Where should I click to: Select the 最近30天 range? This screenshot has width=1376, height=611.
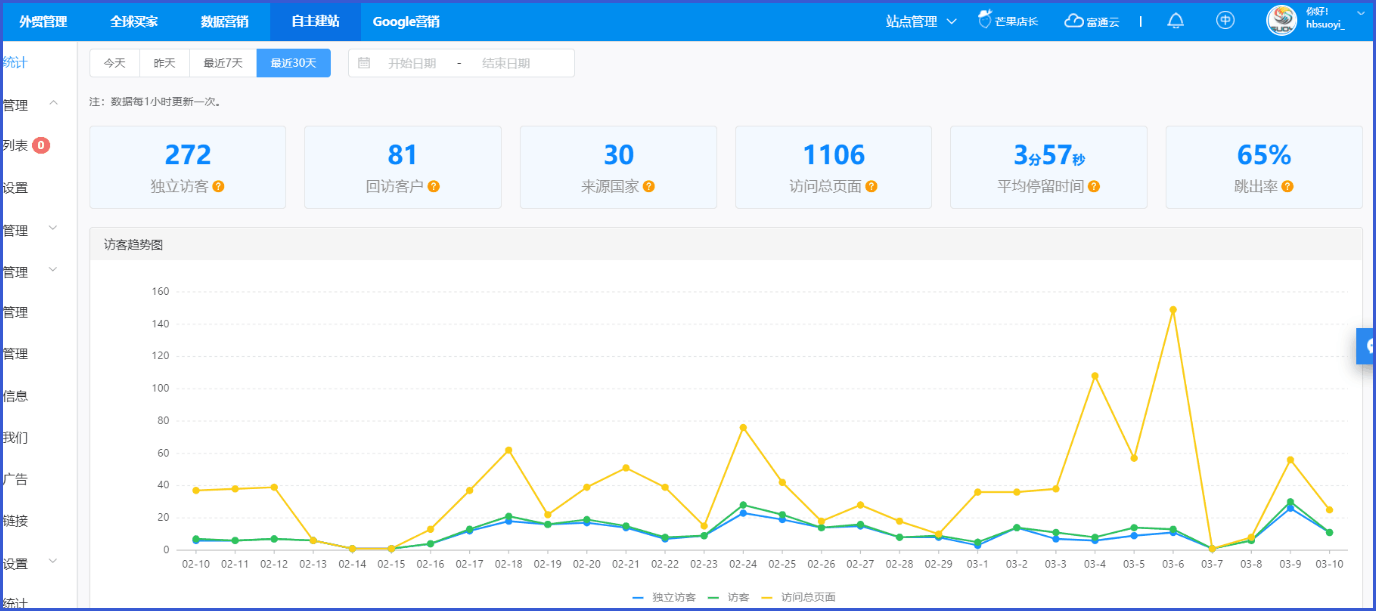click(294, 63)
